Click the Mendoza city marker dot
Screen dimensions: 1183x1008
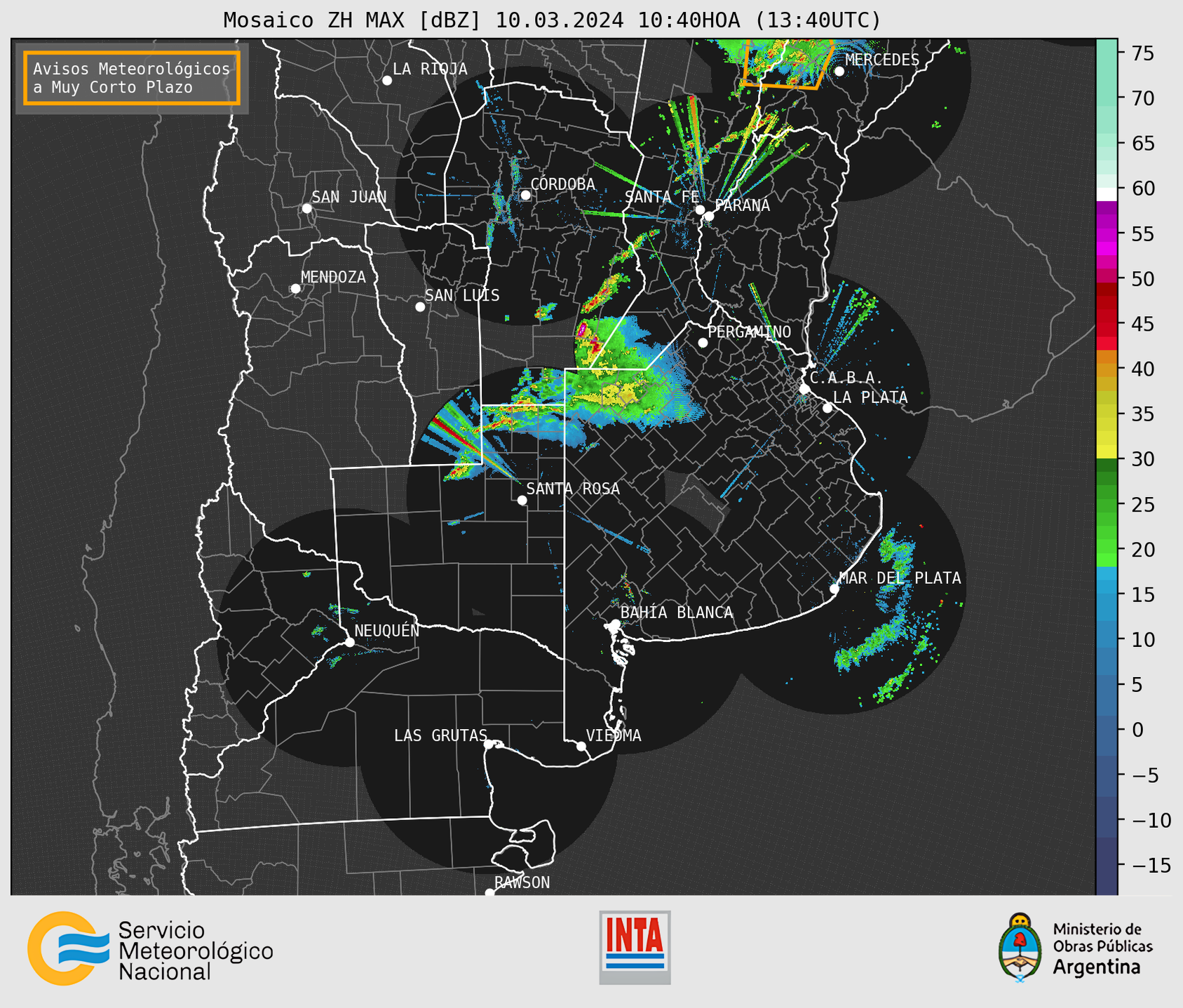tap(295, 289)
